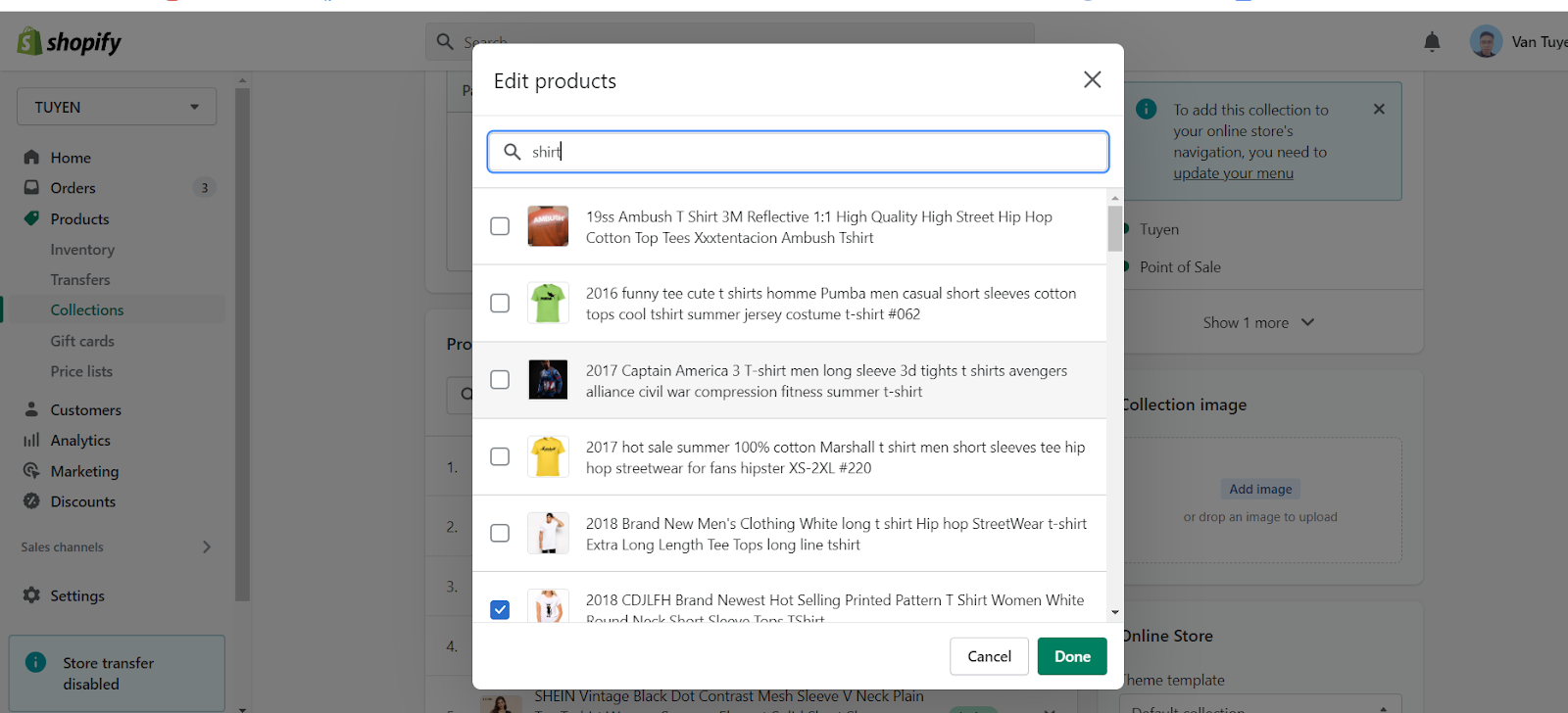
Task: Click the update your menu link
Action: pos(1233,173)
